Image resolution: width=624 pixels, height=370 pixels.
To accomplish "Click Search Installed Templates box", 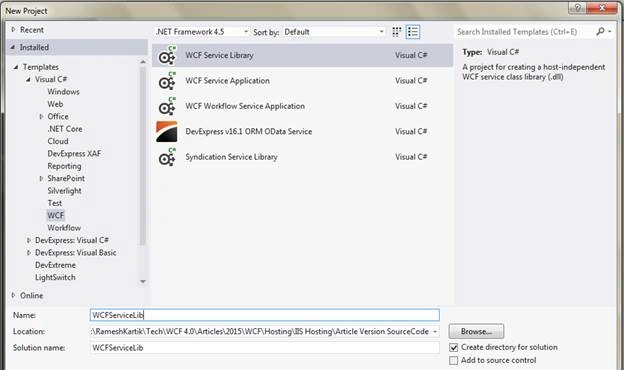I will (x=525, y=32).
